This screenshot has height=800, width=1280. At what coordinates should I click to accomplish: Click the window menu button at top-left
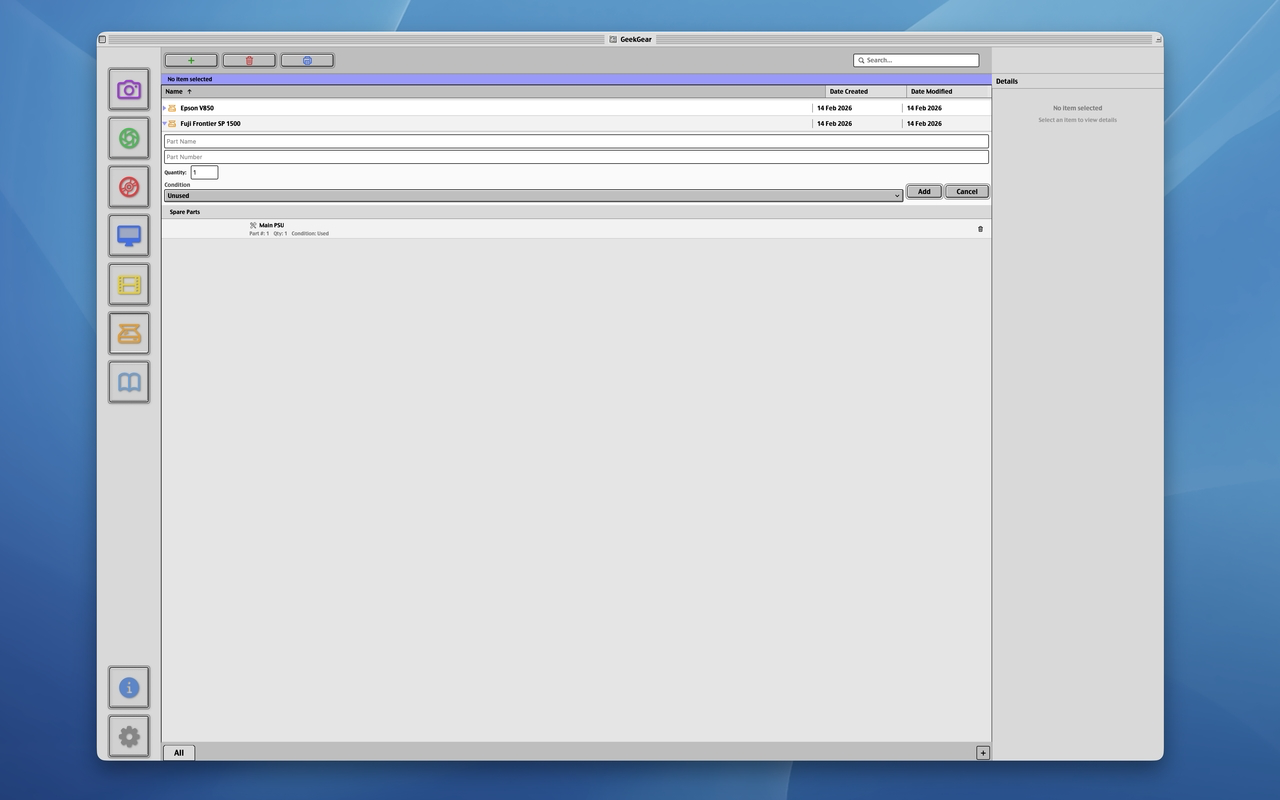pyautogui.click(x=102, y=39)
